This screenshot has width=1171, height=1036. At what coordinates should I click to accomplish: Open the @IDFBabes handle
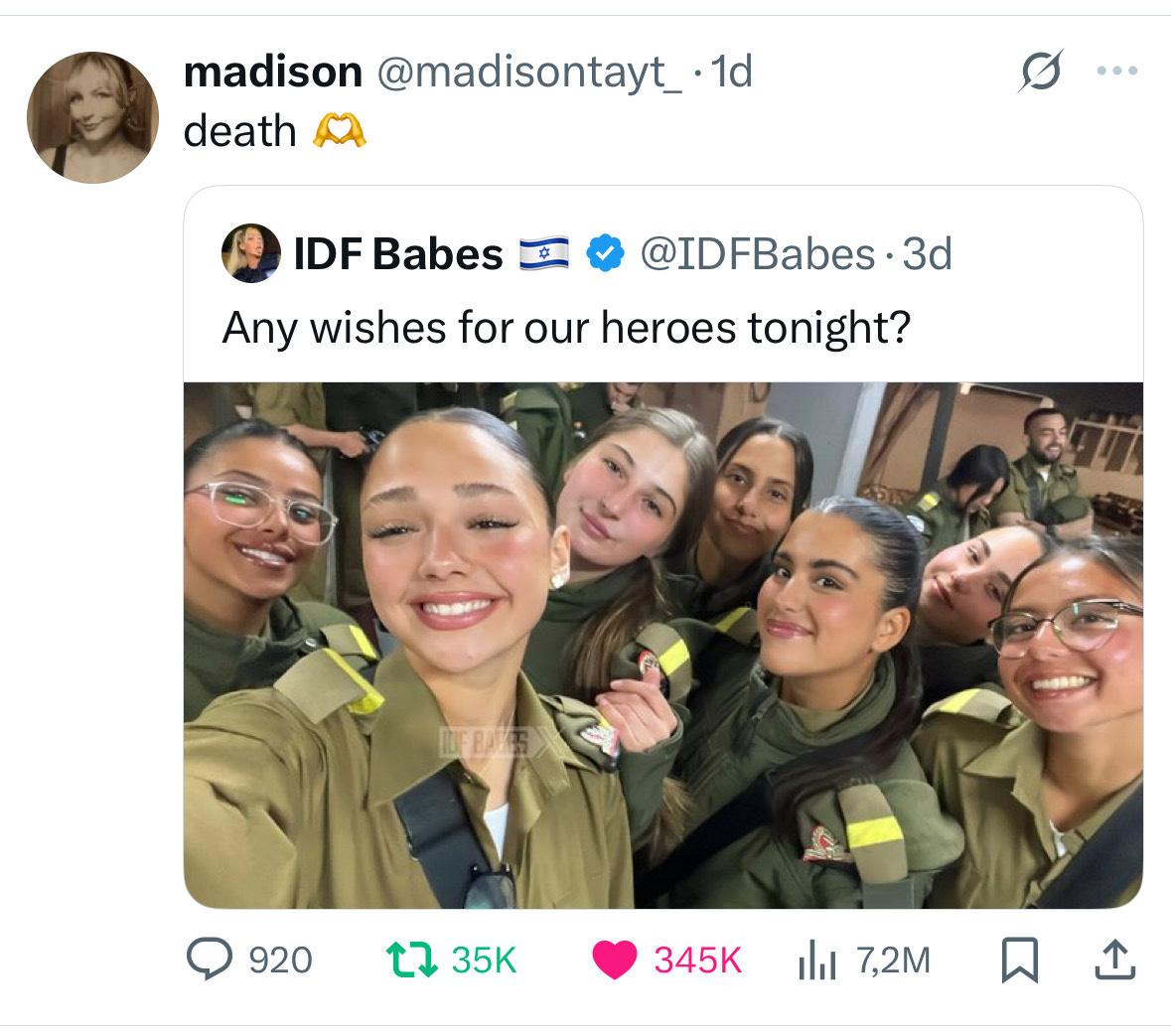(757, 254)
